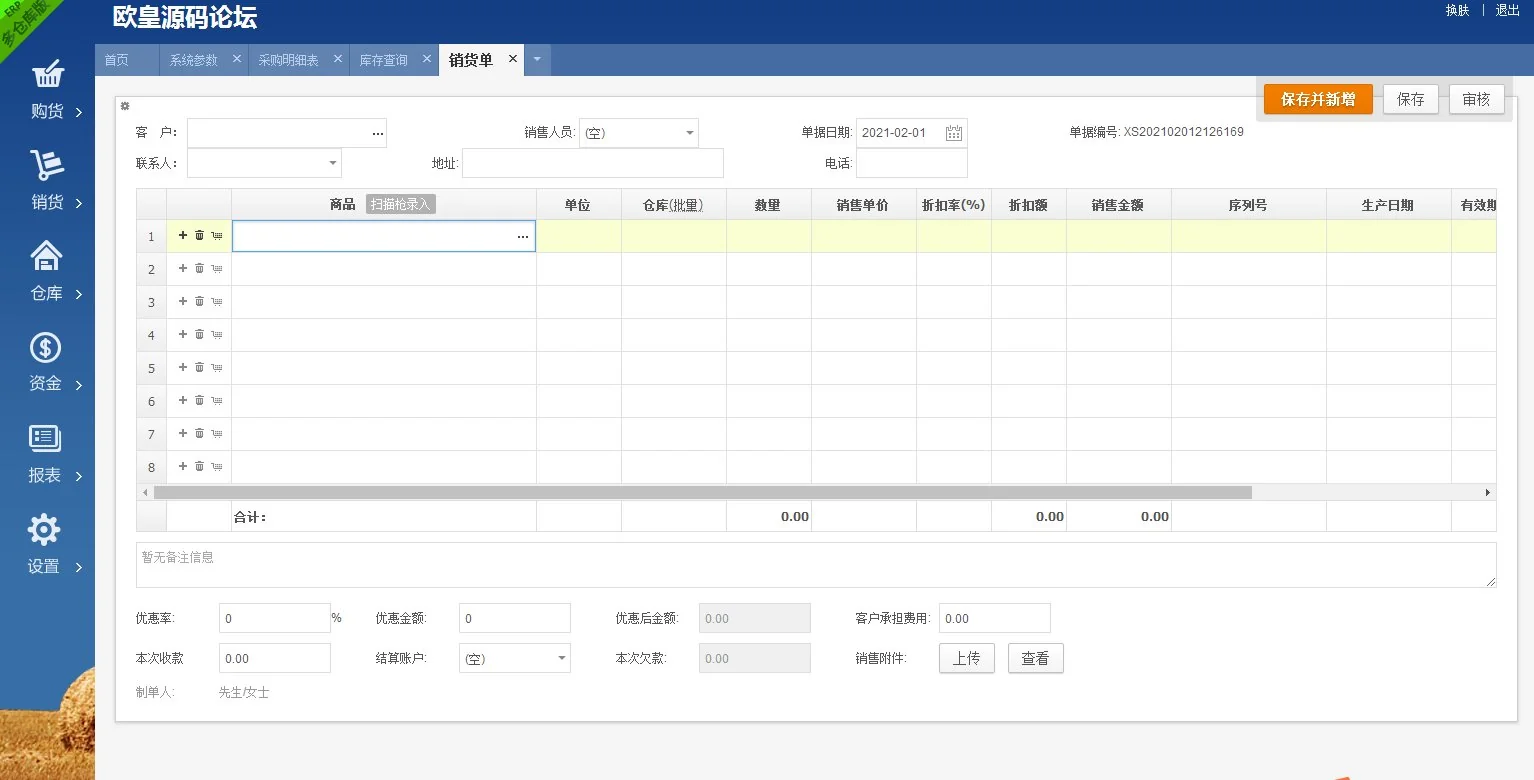Open the 销货 sales sidebar menu
The image size is (1534, 780).
(x=47, y=182)
